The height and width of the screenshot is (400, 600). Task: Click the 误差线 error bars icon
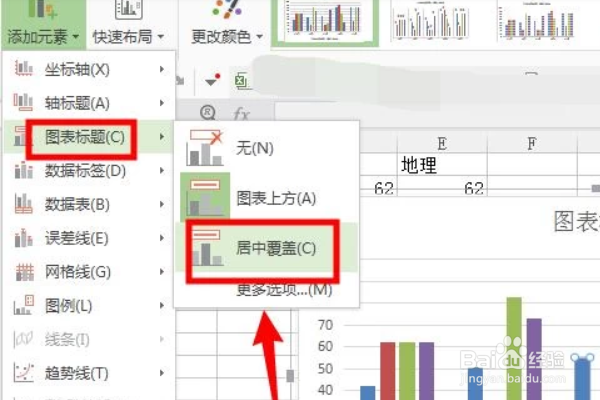click(23, 237)
